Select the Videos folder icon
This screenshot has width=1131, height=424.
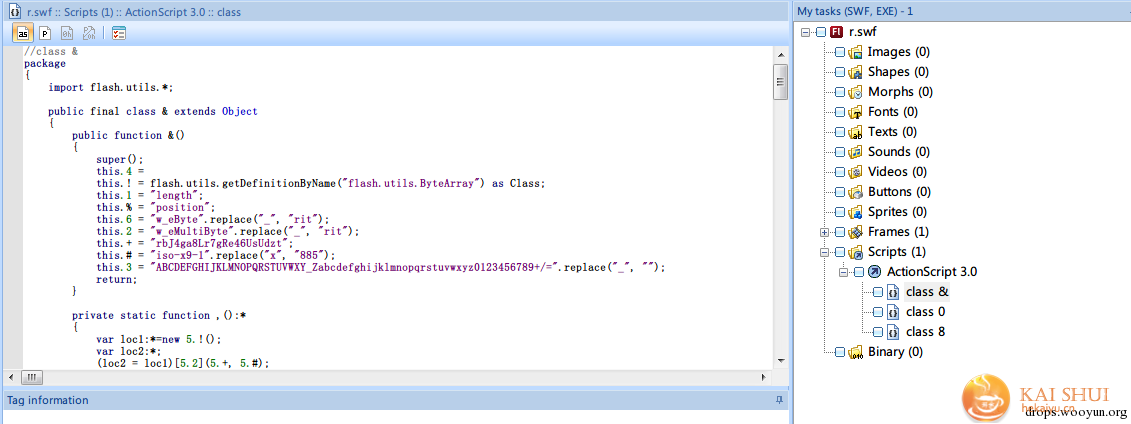(x=855, y=172)
